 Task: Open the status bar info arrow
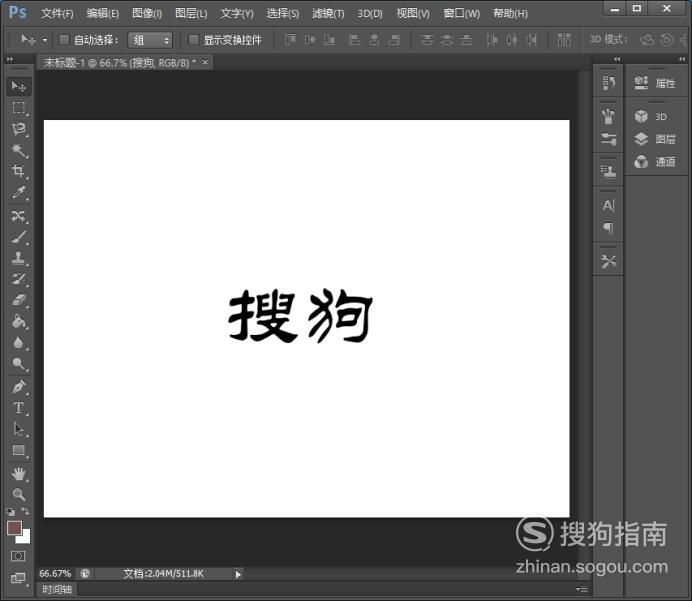[238, 574]
